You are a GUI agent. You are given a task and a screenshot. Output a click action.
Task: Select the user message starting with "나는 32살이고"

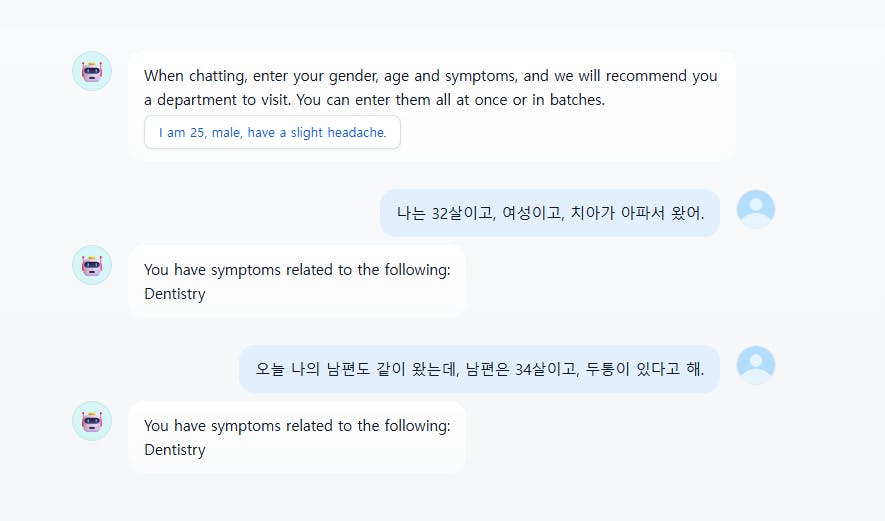coord(550,213)
